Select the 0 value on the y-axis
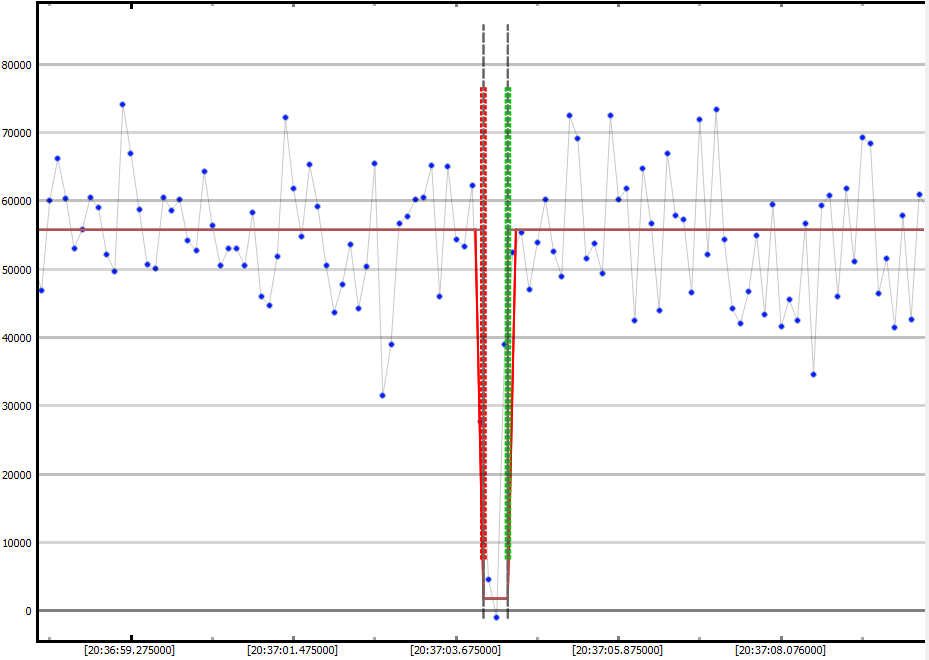 point(28,611)
